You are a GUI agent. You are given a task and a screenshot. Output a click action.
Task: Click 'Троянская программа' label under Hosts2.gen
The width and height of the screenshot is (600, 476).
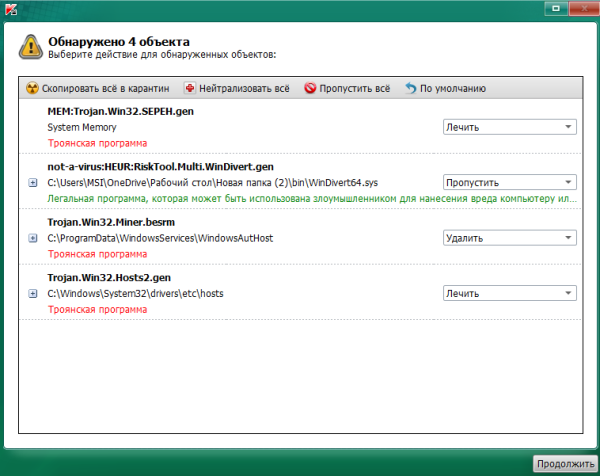pos(97,310)
